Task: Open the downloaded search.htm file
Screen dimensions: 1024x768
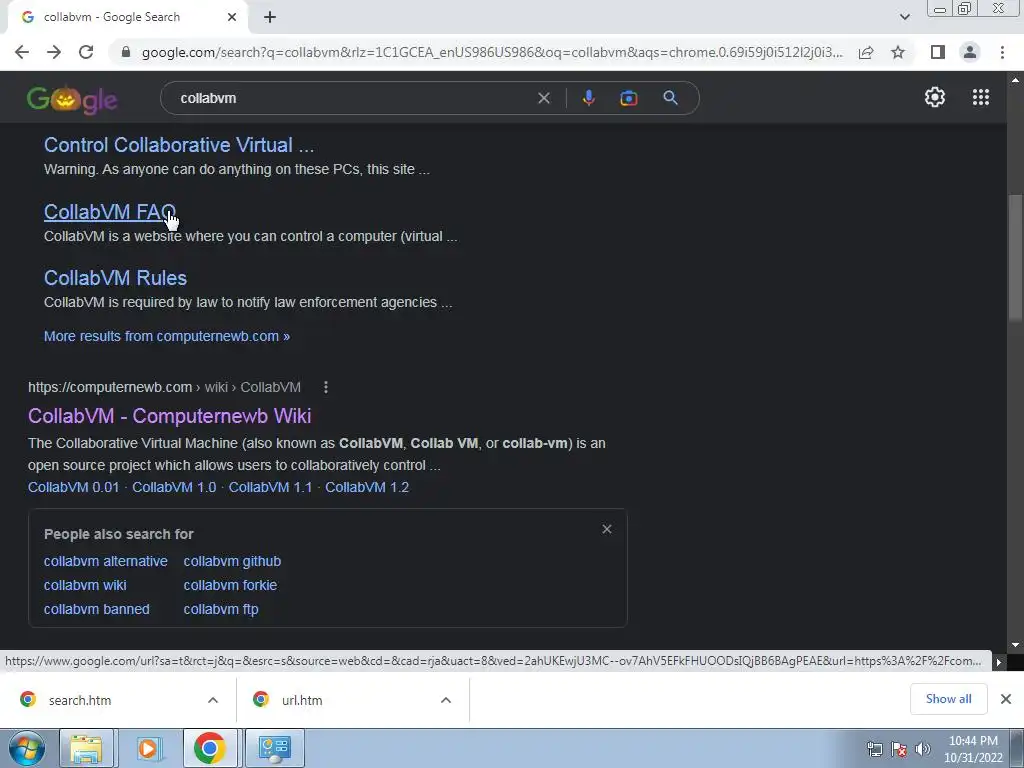Action: coord(80,700)
